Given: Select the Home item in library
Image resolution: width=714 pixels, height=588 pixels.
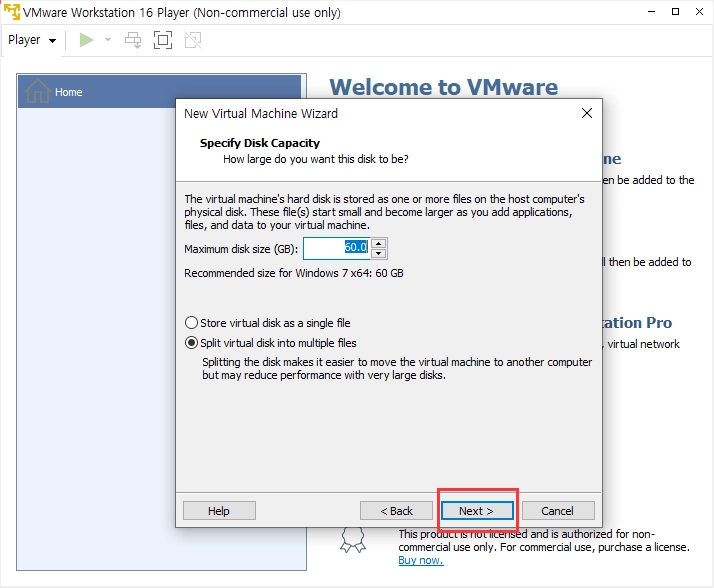Looking at the screenshot, I should (x=159, y=92).
